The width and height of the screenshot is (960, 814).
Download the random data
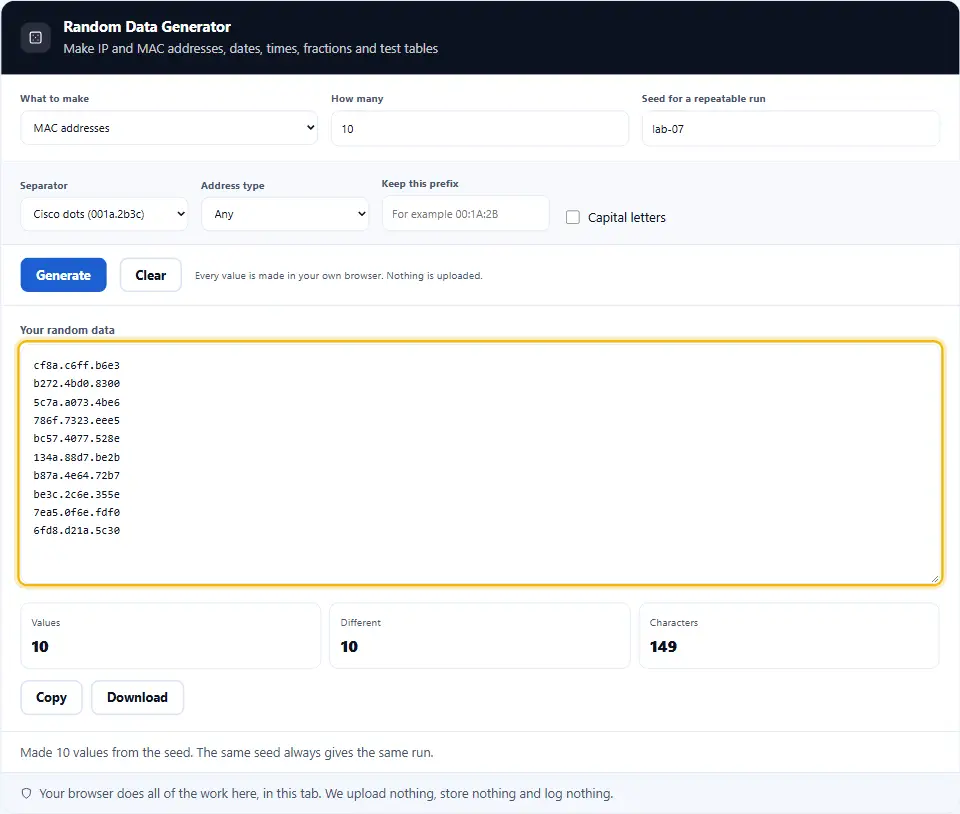click(138, 697)
